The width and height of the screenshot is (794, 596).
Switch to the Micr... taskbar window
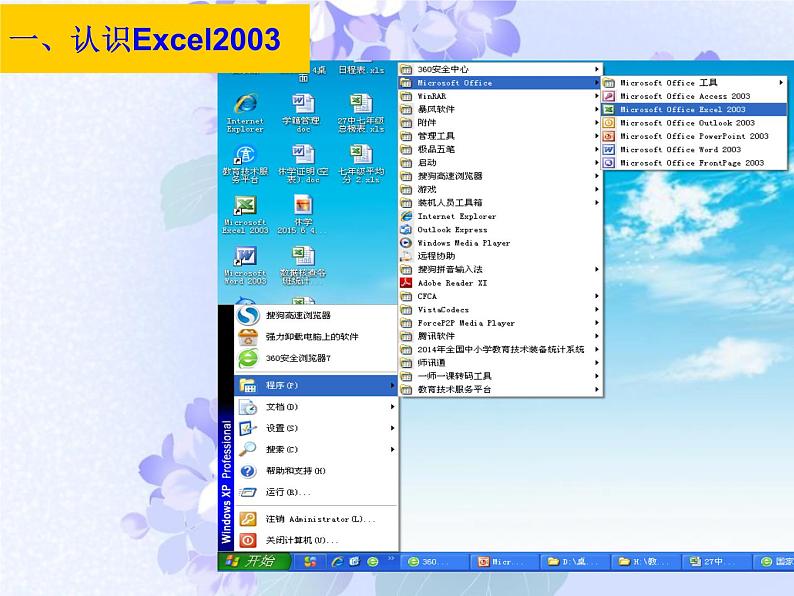[x=504, y=562]
